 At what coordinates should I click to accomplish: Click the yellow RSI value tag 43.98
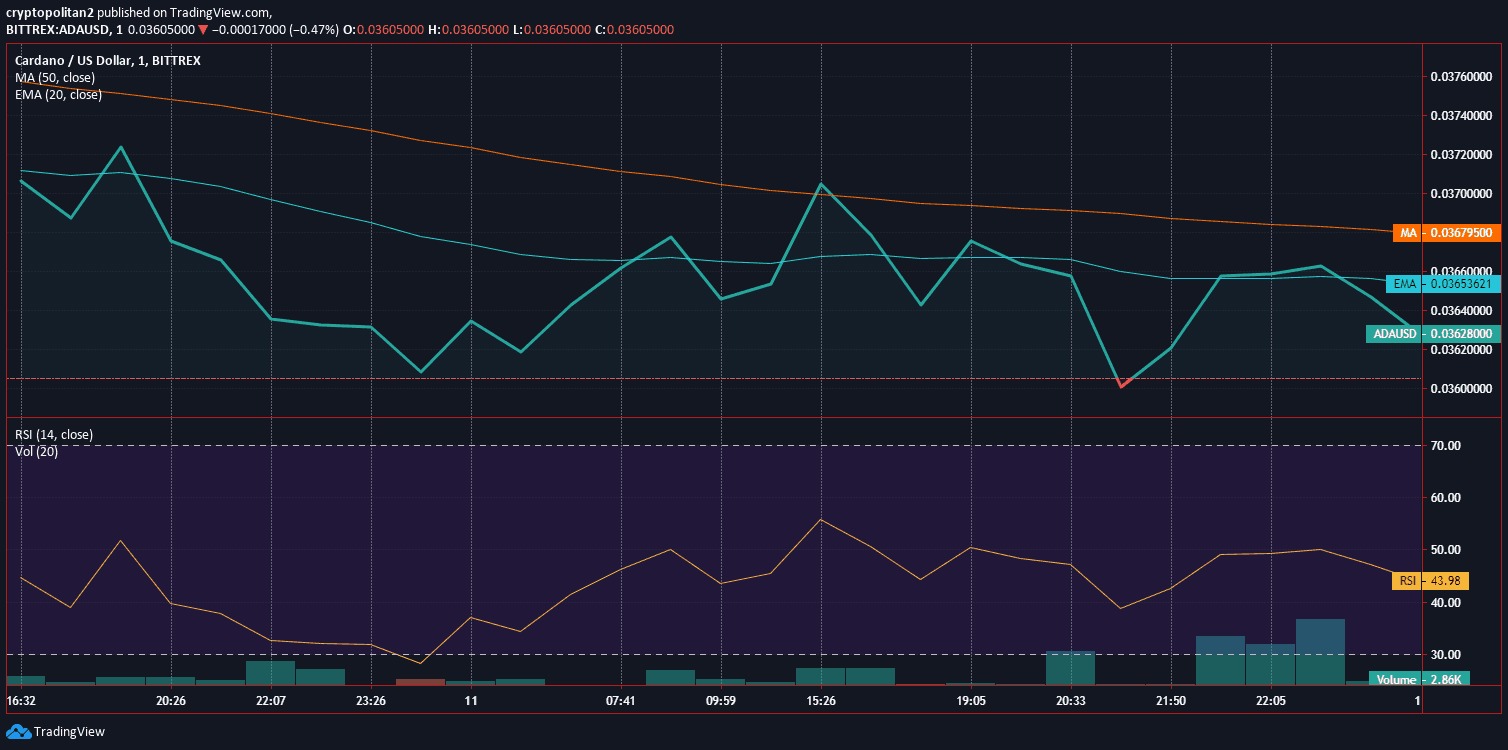[1429, 581]
